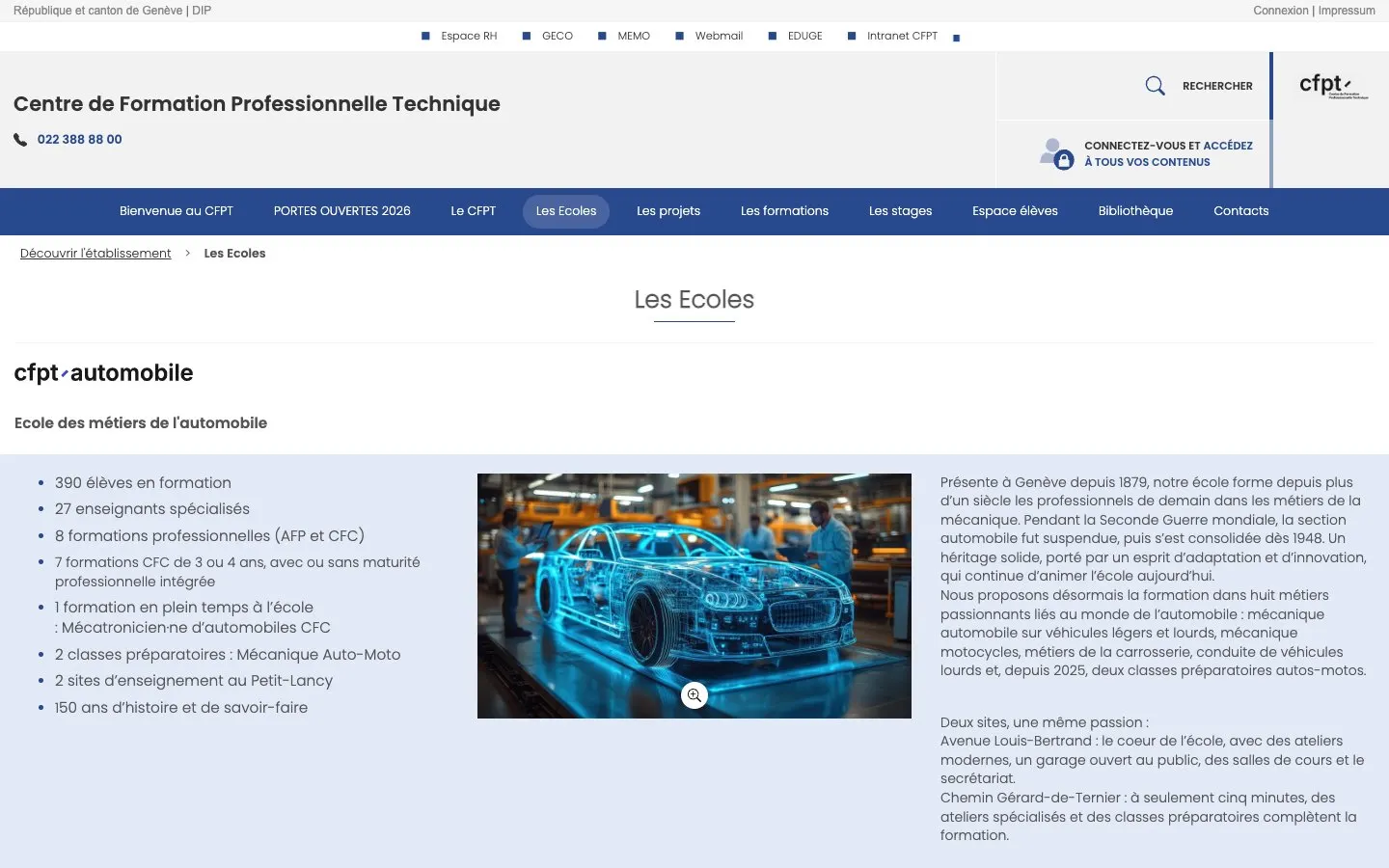Click the user lock login icon

point(1056,153)
